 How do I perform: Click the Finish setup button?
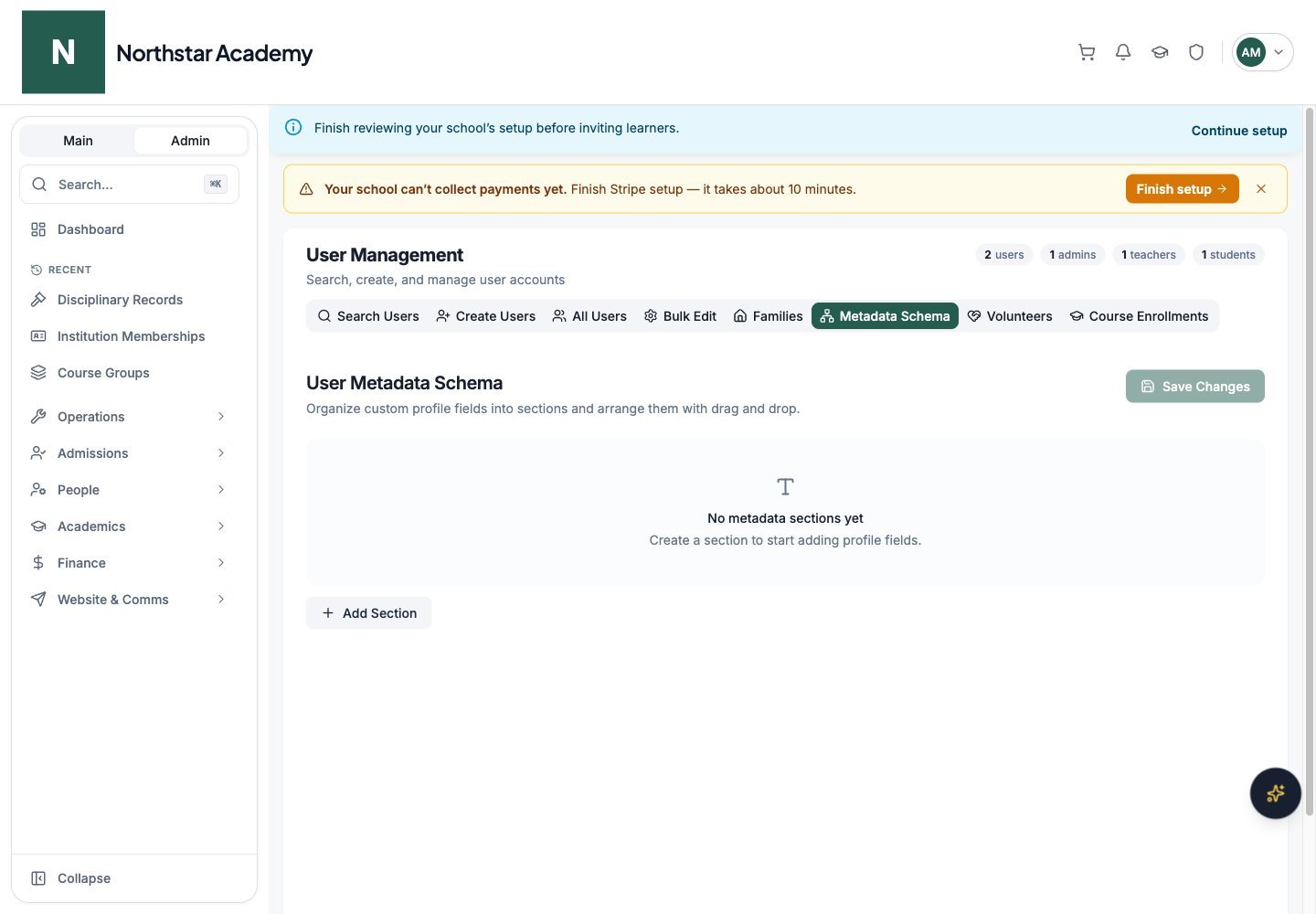1182,189
